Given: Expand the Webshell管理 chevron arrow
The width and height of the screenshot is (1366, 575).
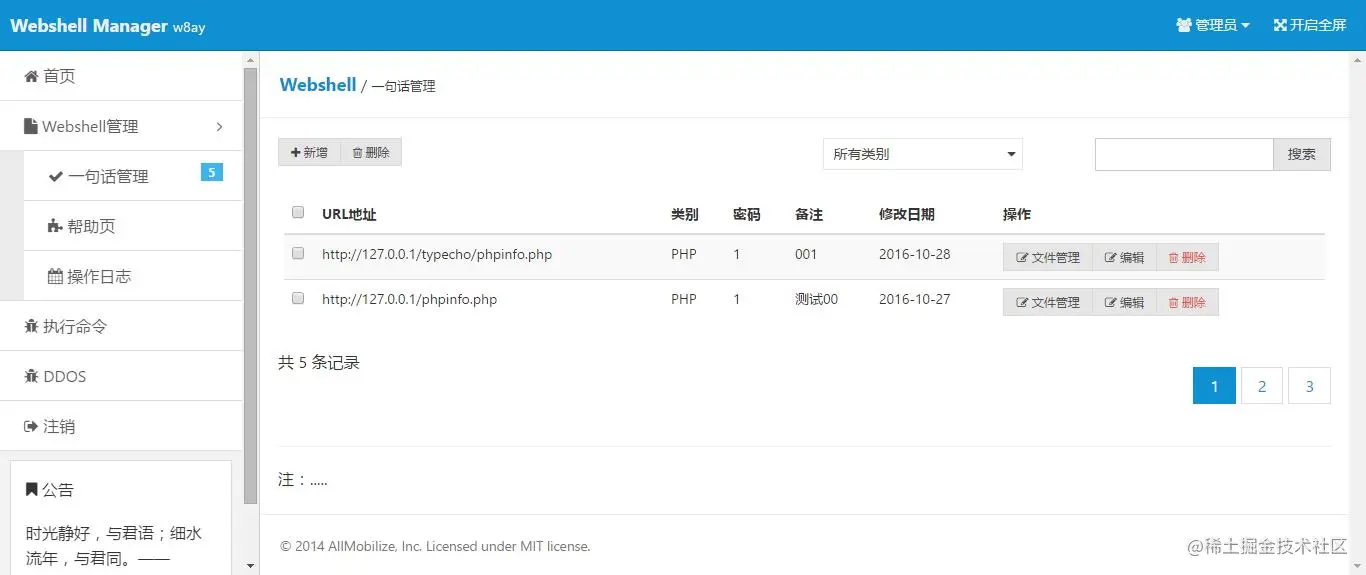Looking at the screenshot, I should (219, 126).
